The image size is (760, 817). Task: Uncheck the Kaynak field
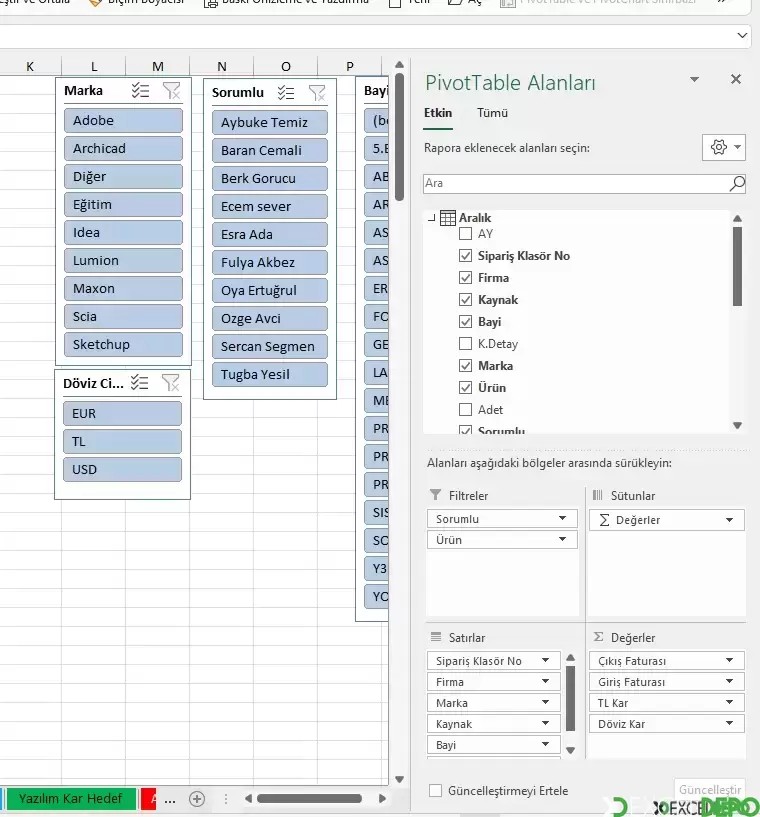[x=466, y=300]
